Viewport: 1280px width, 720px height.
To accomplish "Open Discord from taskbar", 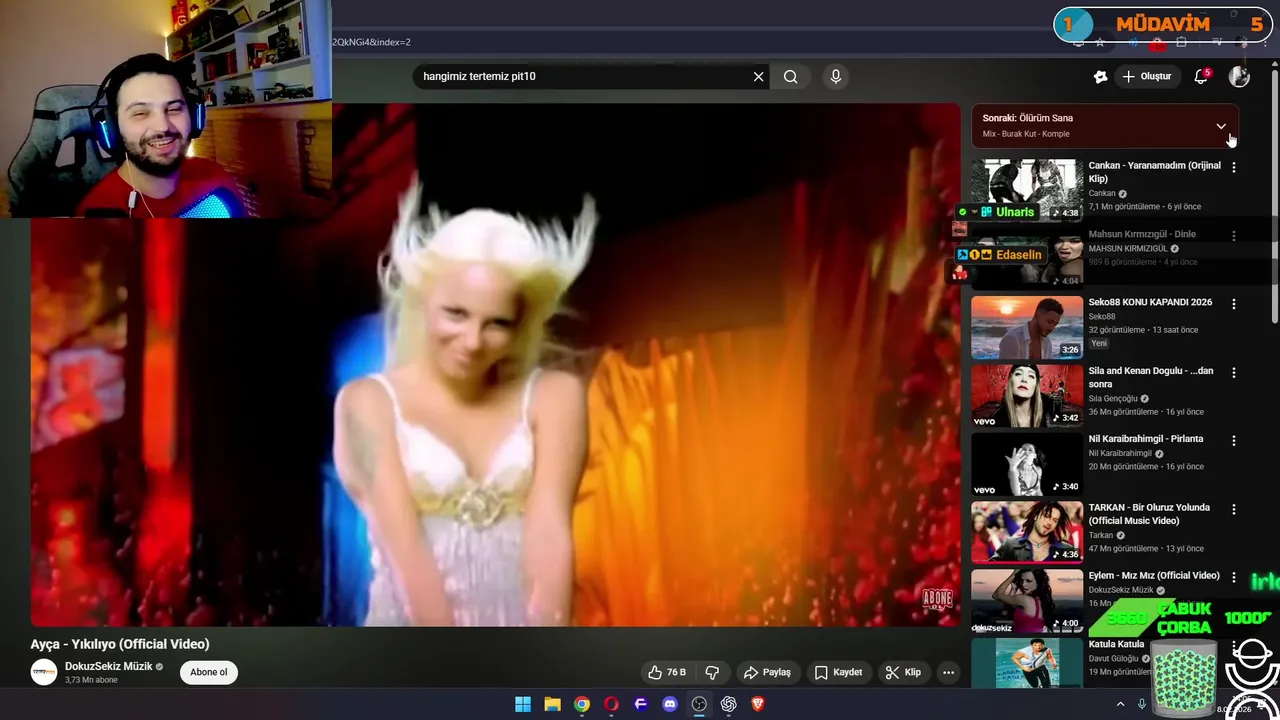I will pos(670,704).
